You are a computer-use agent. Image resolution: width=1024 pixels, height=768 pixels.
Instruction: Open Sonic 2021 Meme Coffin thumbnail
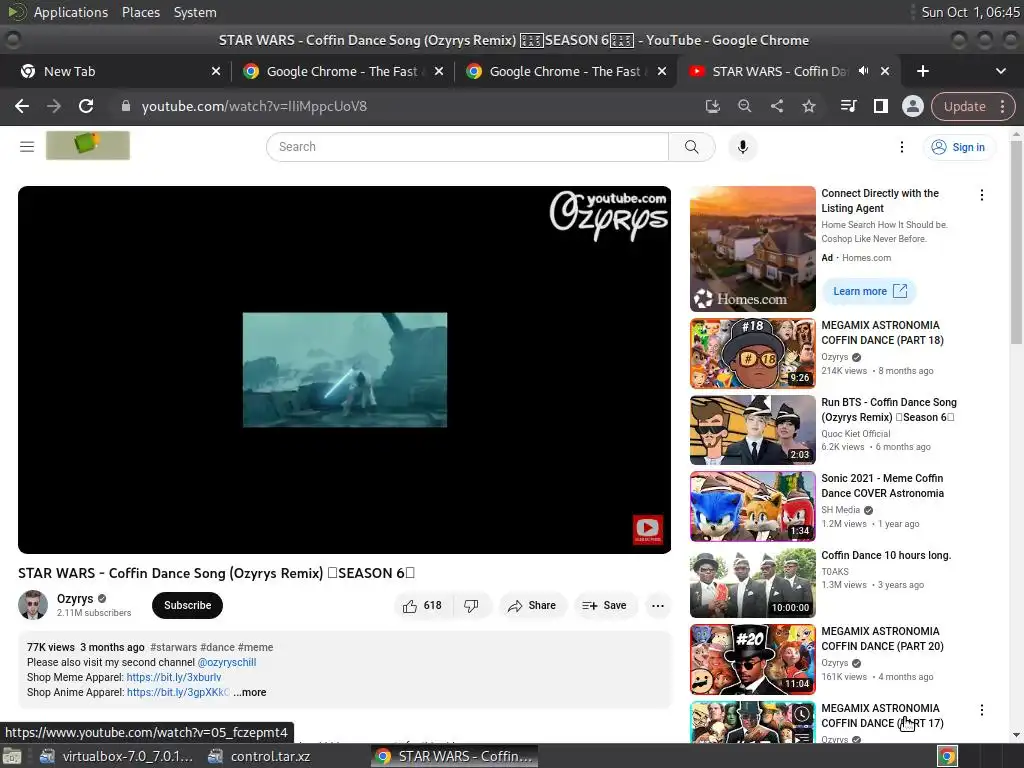click(752, 506)
